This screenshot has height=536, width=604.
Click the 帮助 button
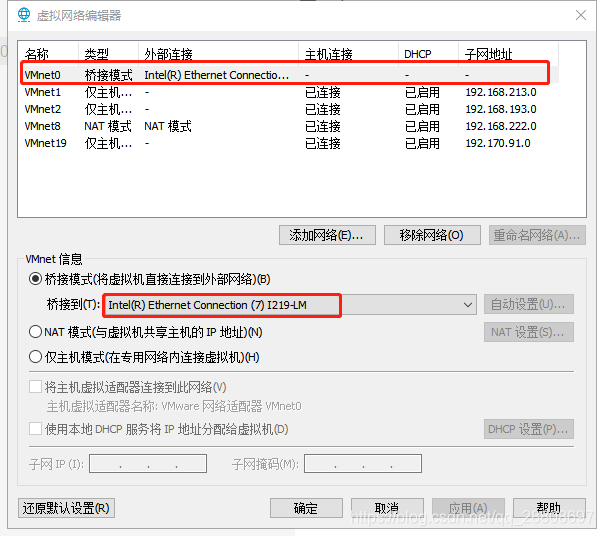(549, 508)
